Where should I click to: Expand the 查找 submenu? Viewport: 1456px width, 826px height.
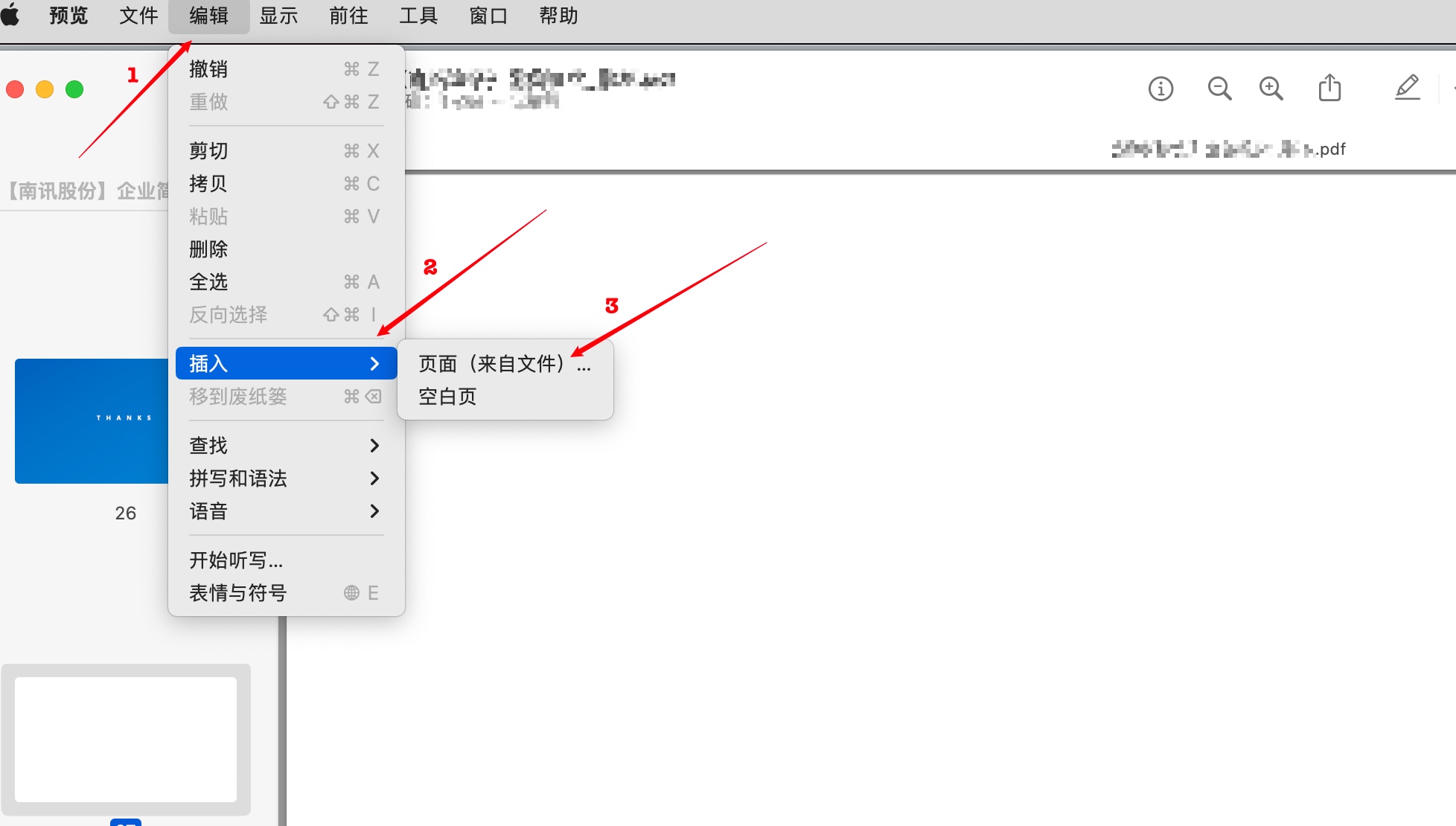(287, 446)
